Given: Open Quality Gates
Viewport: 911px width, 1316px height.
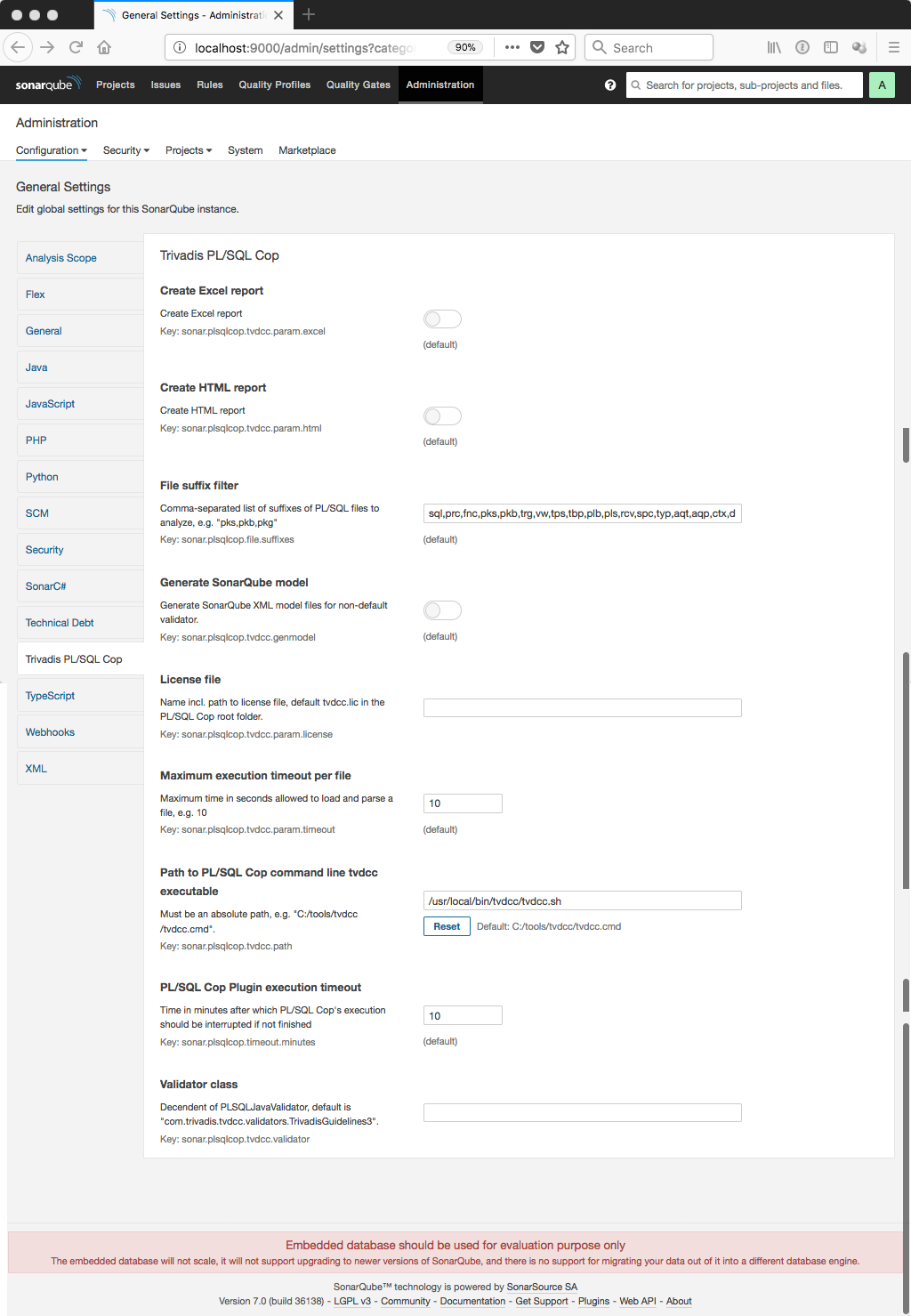Looking at the screenshot, I should point(359,85).
